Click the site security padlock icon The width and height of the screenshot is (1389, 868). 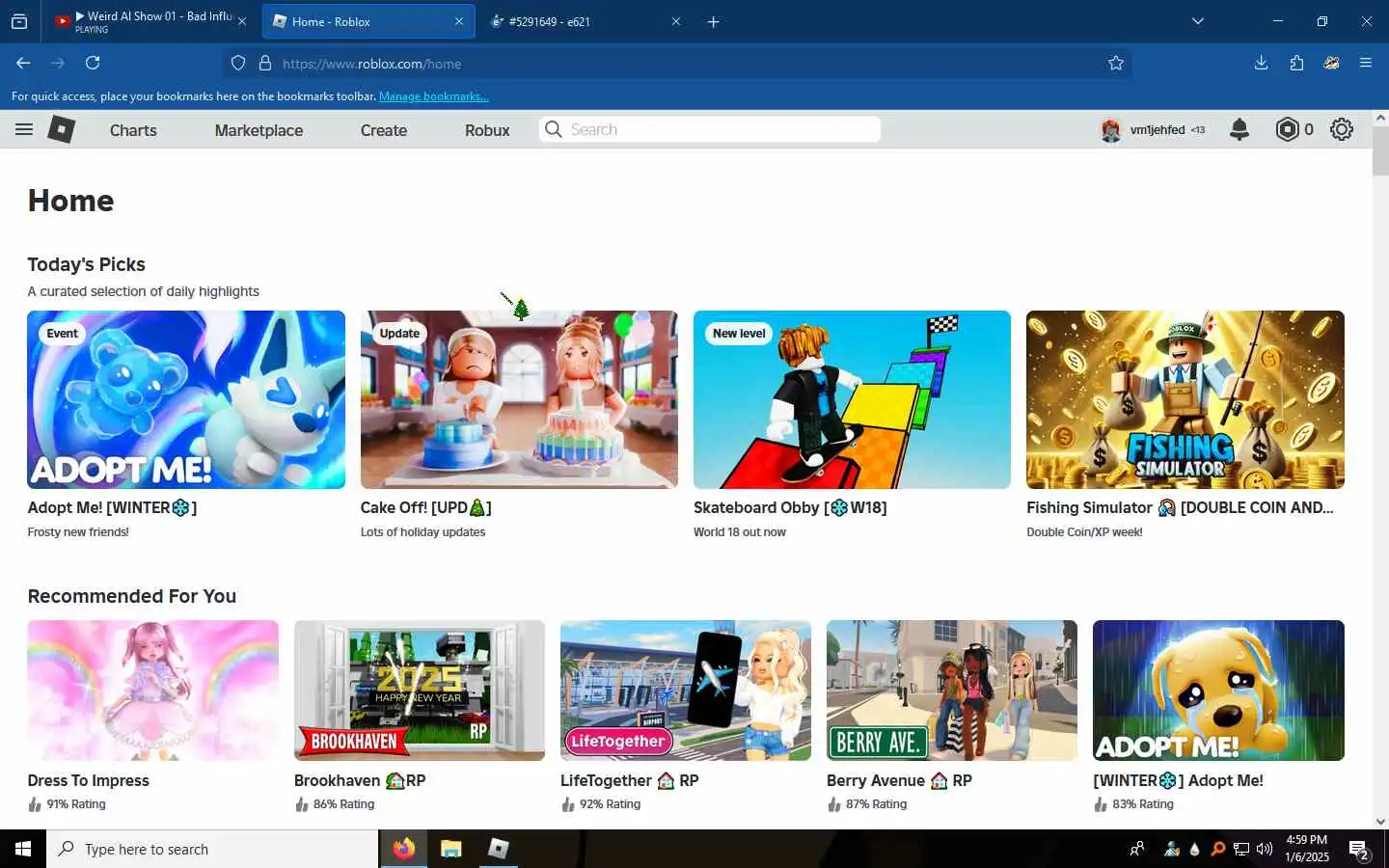tap(265, 64)
